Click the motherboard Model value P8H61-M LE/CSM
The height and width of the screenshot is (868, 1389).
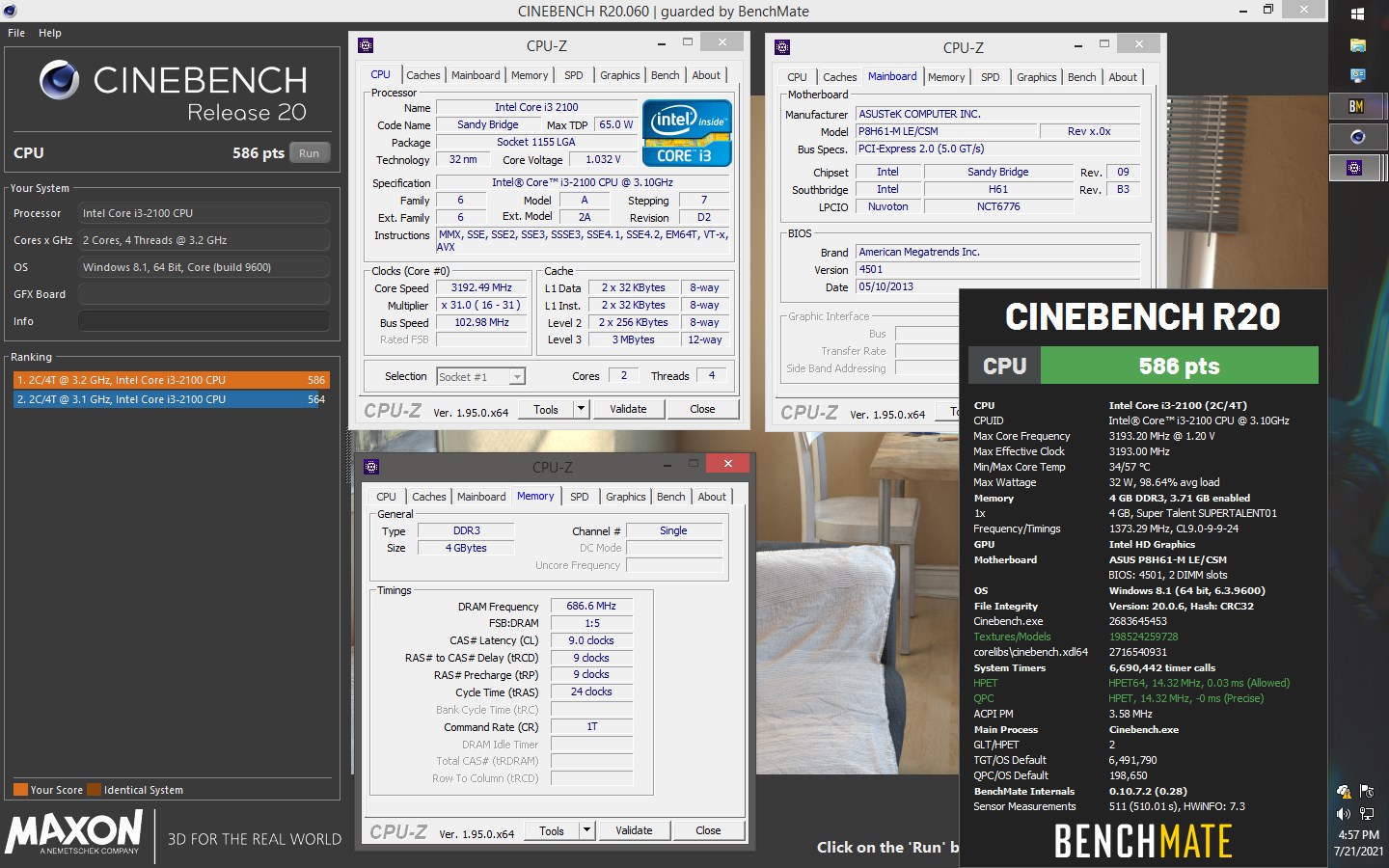[x=946, y=131]
